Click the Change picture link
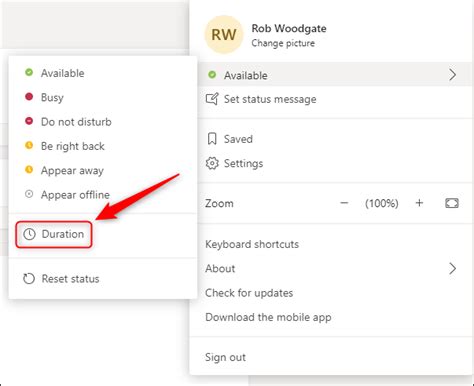Viewport: 474px width, 386px height. [x=283, y=43]
